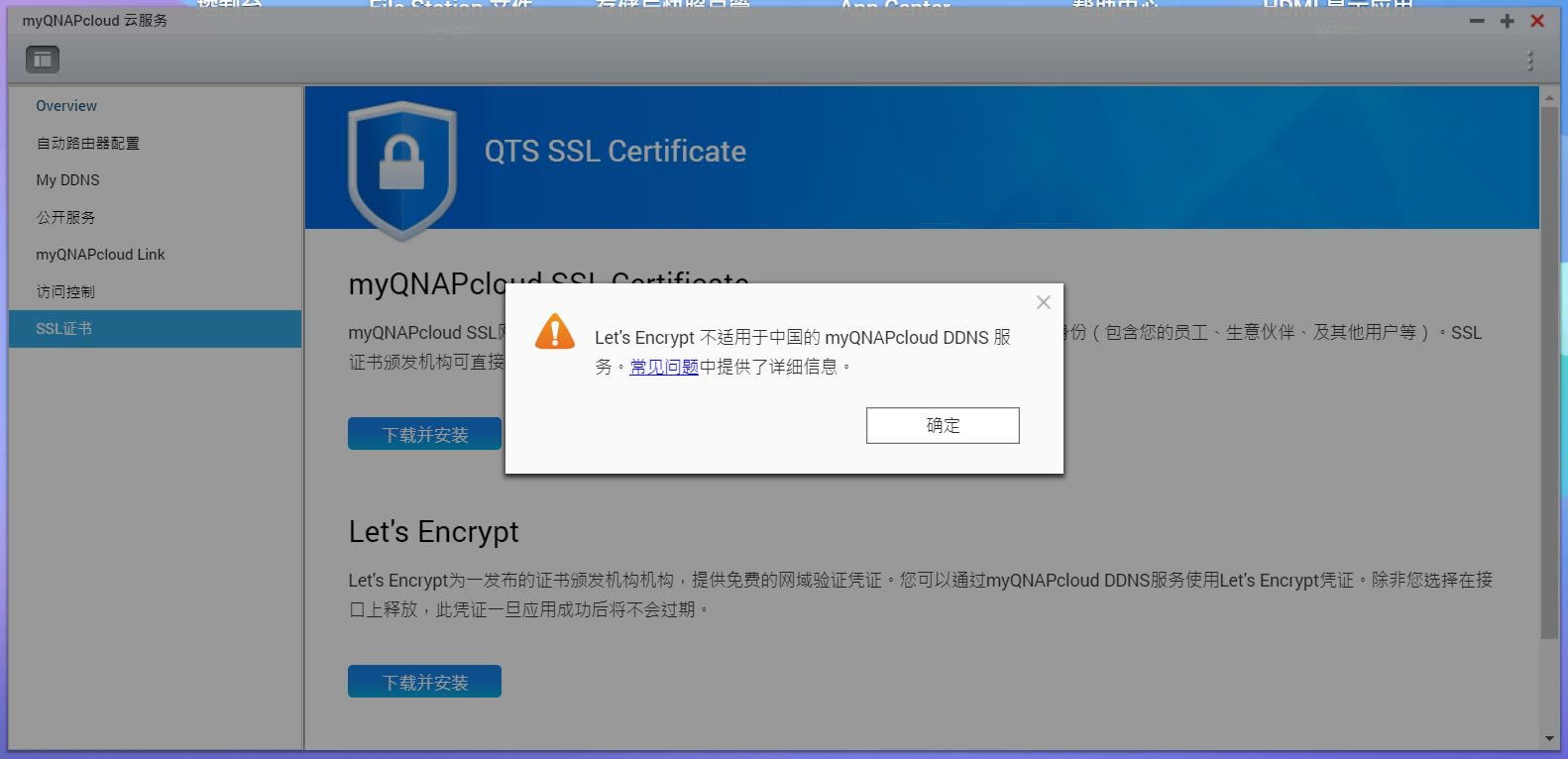1568x759 pixels.
Task: Open the 常见问题 FAQ link
Action: [x=664, y=367]
